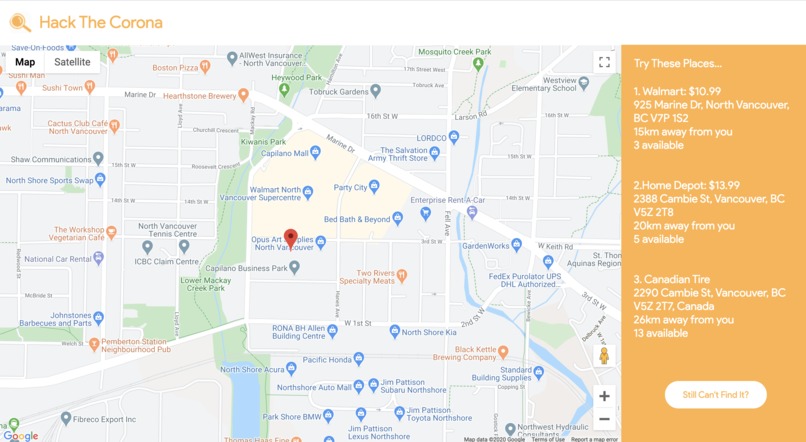Click the Enterprise Rent-A-Car pin

[472, 212]
